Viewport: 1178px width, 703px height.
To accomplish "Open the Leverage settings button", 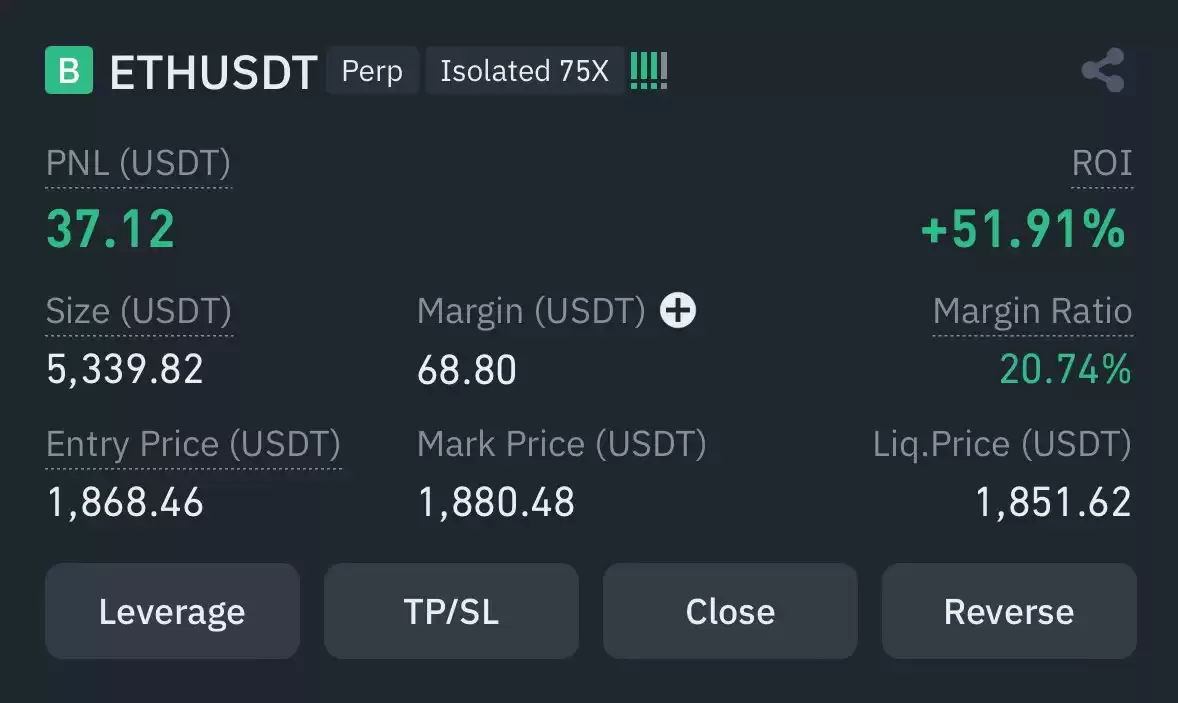I will point(173,611).
